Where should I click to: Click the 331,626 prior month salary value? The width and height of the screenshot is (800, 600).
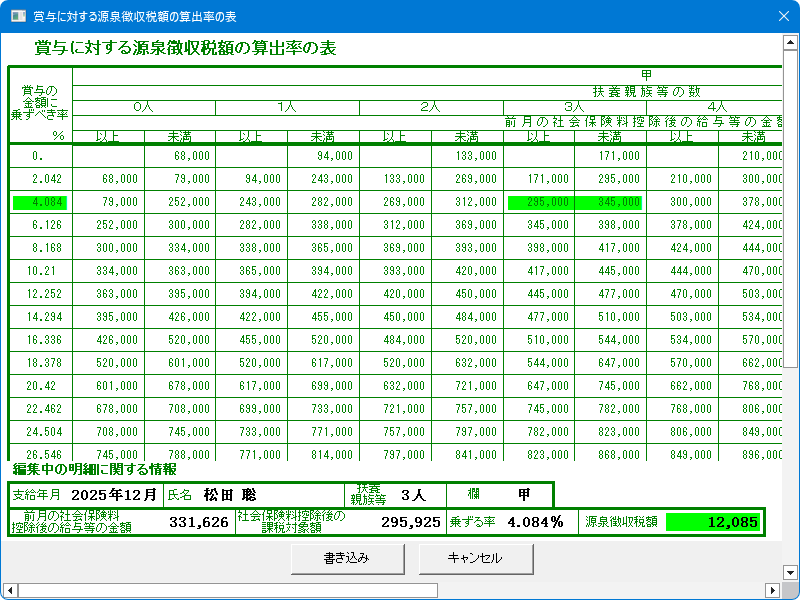pyautogui.click(x=198, y=522)
